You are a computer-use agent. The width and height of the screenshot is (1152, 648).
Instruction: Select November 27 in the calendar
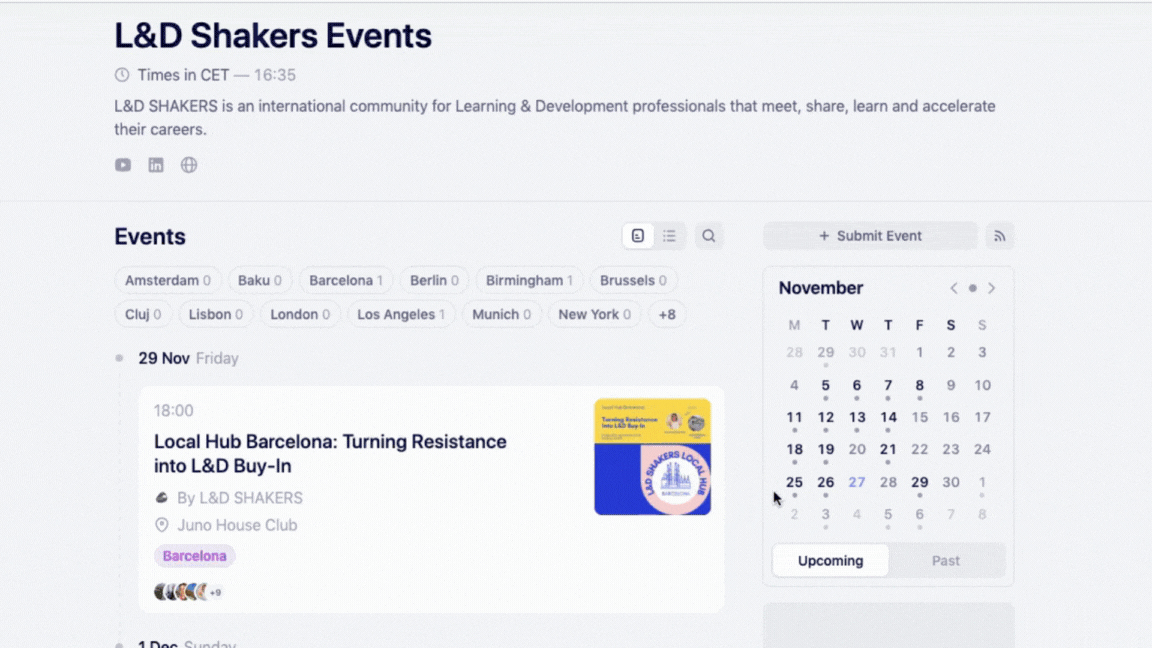point(857,482)
